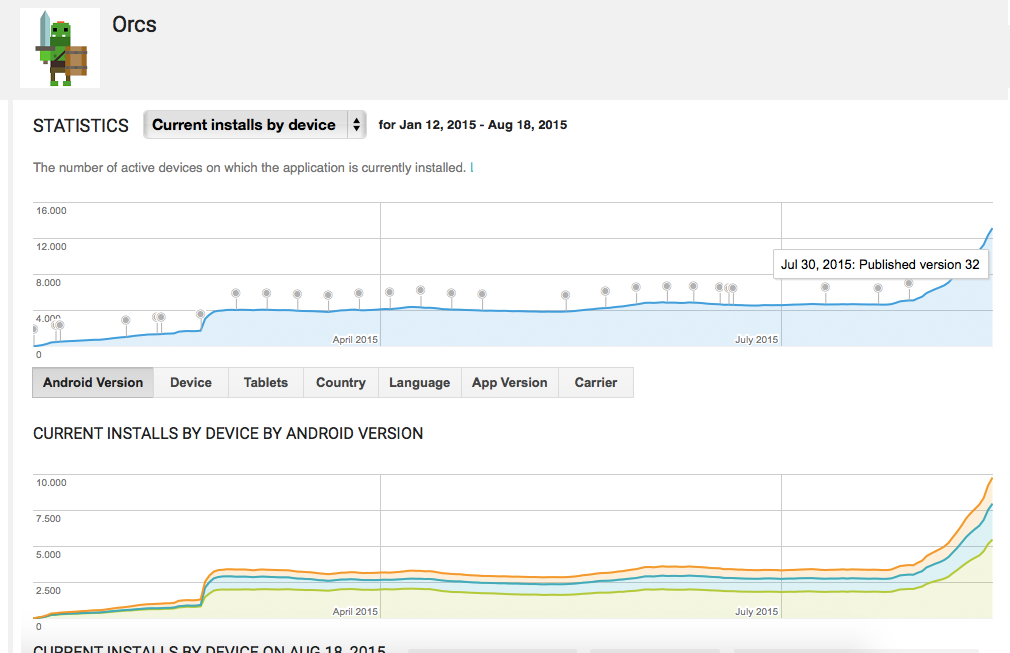Select the Android Version tab
This screenshot has height=653, width=1010.
(x=93, y=382)
